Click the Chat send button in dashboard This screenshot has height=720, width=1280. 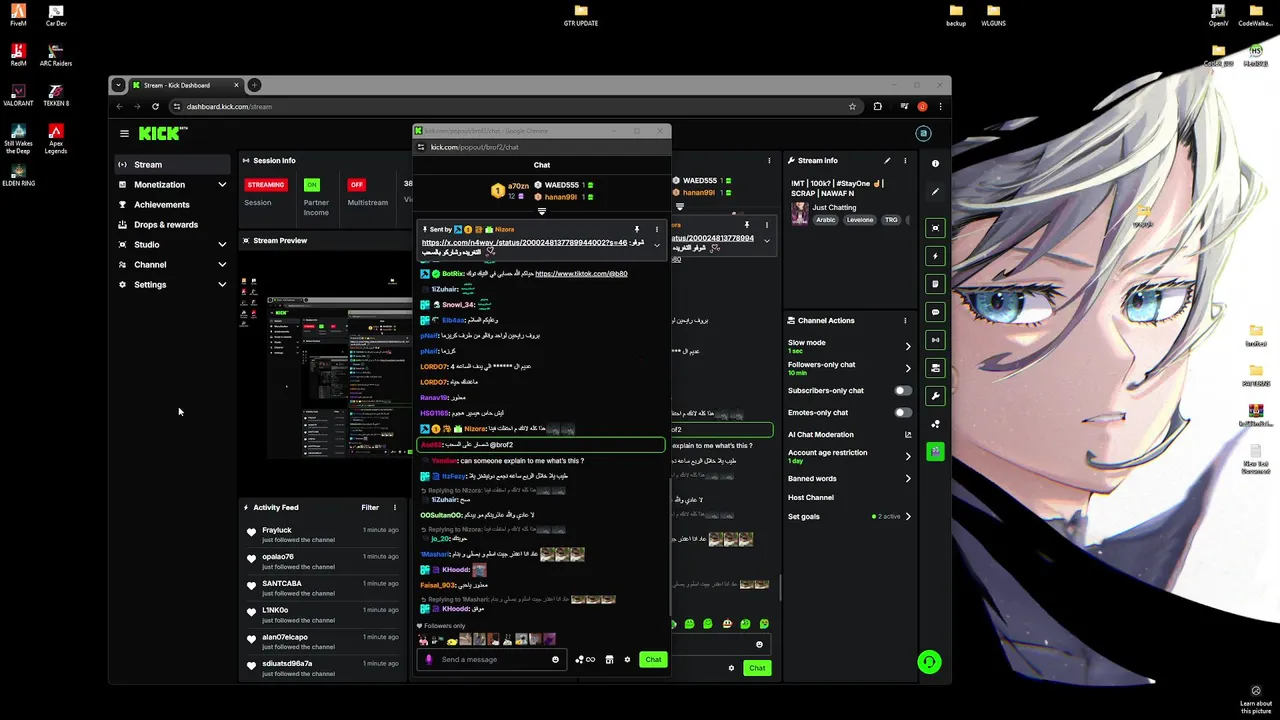point(757,668)
